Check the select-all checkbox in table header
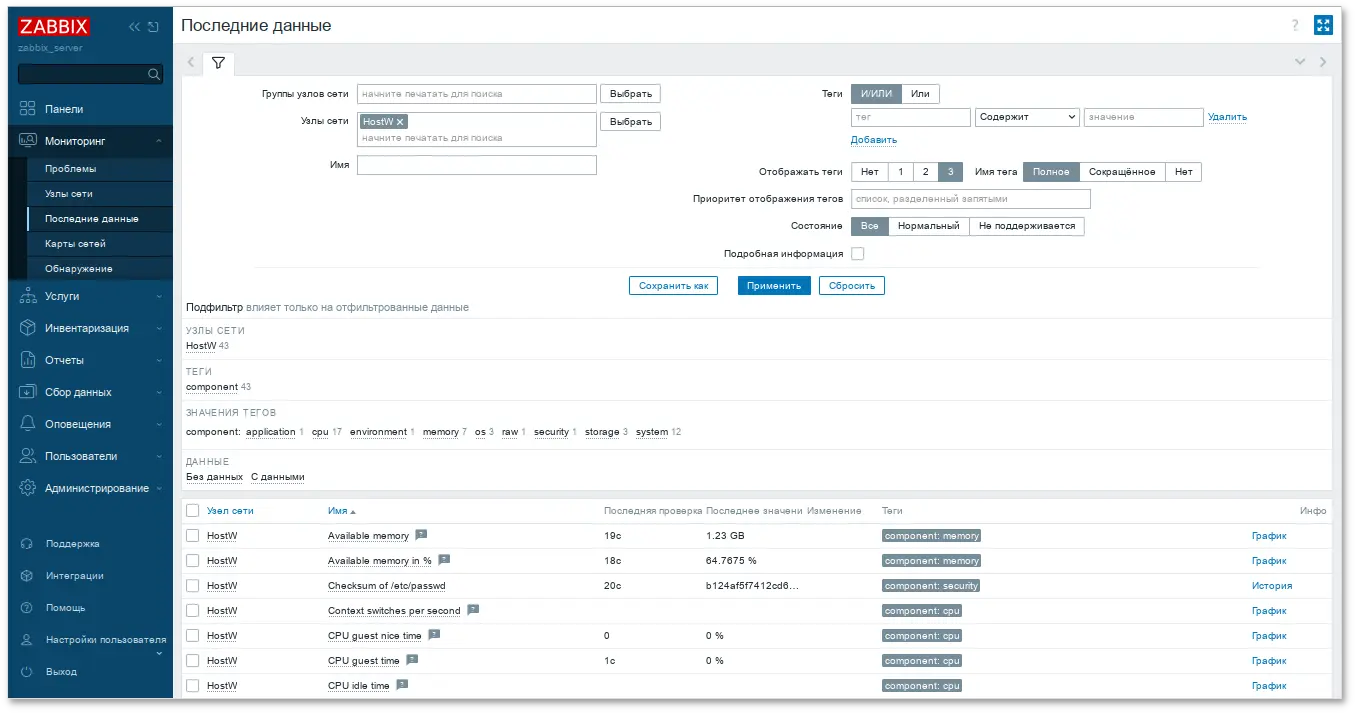1355x713 pixels. coord(193,510)
